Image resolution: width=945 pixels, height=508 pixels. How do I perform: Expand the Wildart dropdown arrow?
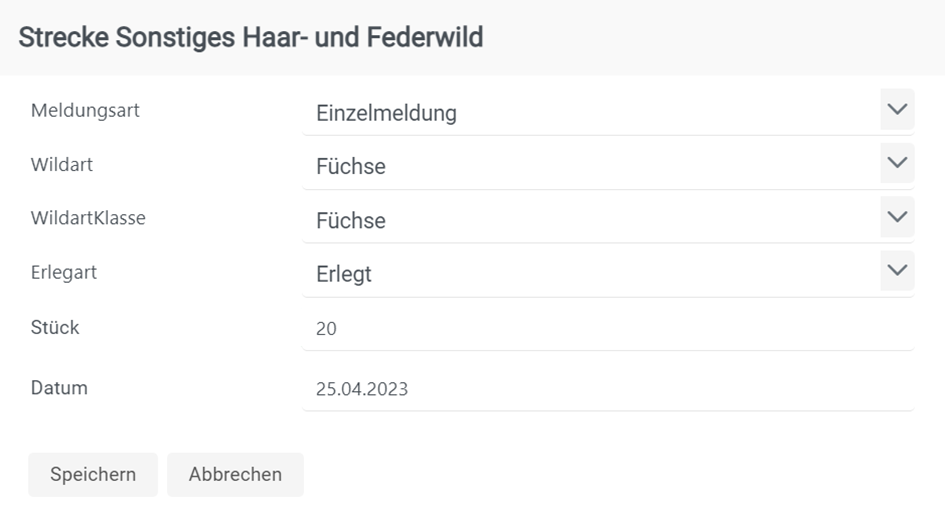click(x=897, y=163)
